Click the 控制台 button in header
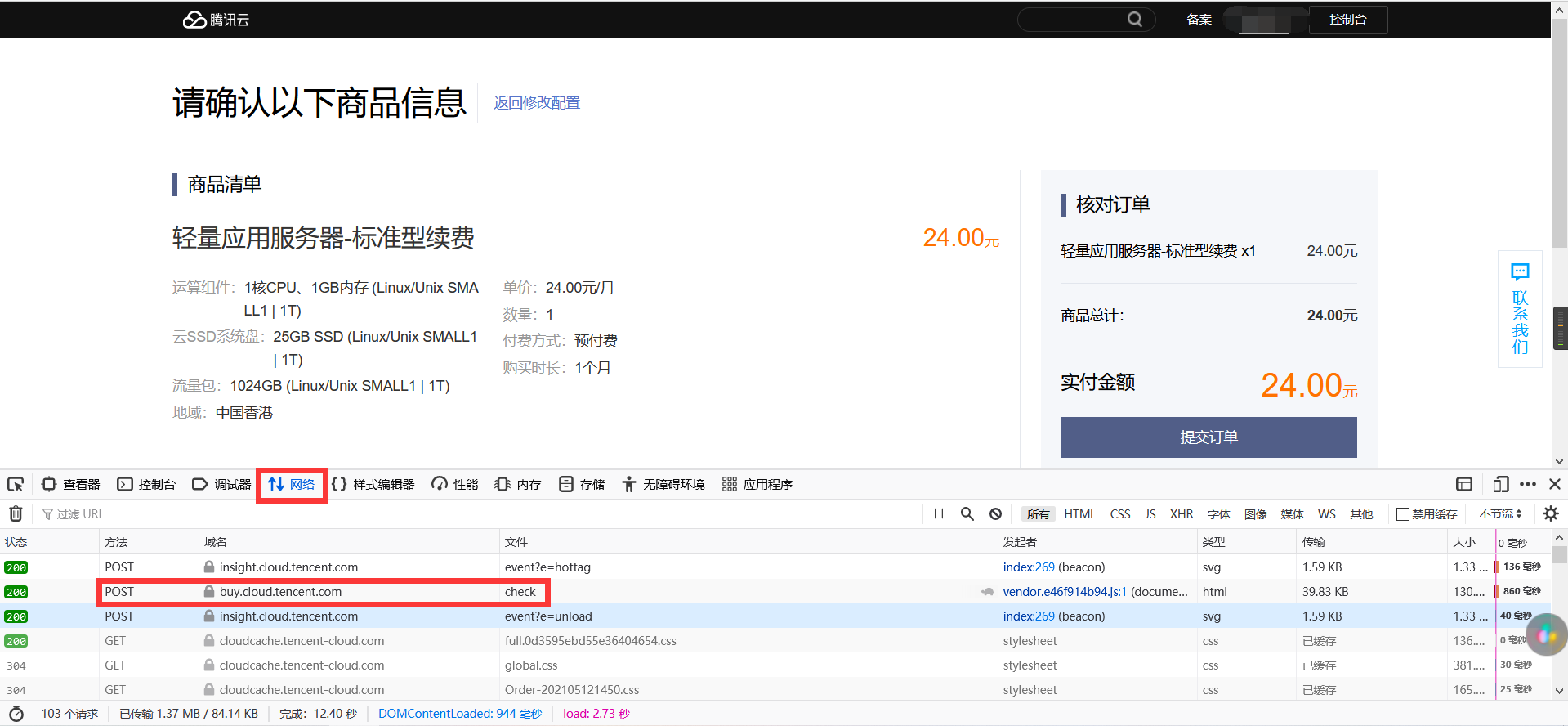Image resolution: width=1568 pixels, height=726 pixels. [x=1347, y=20]
